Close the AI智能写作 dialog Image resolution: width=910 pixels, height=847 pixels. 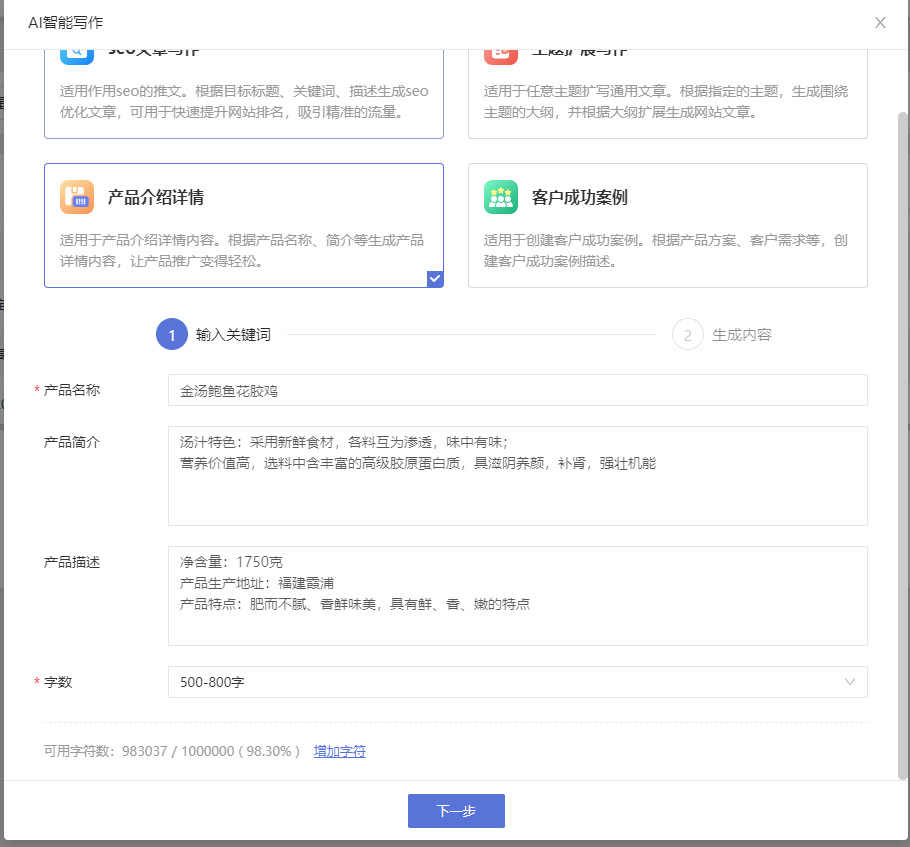pos(880,23)
